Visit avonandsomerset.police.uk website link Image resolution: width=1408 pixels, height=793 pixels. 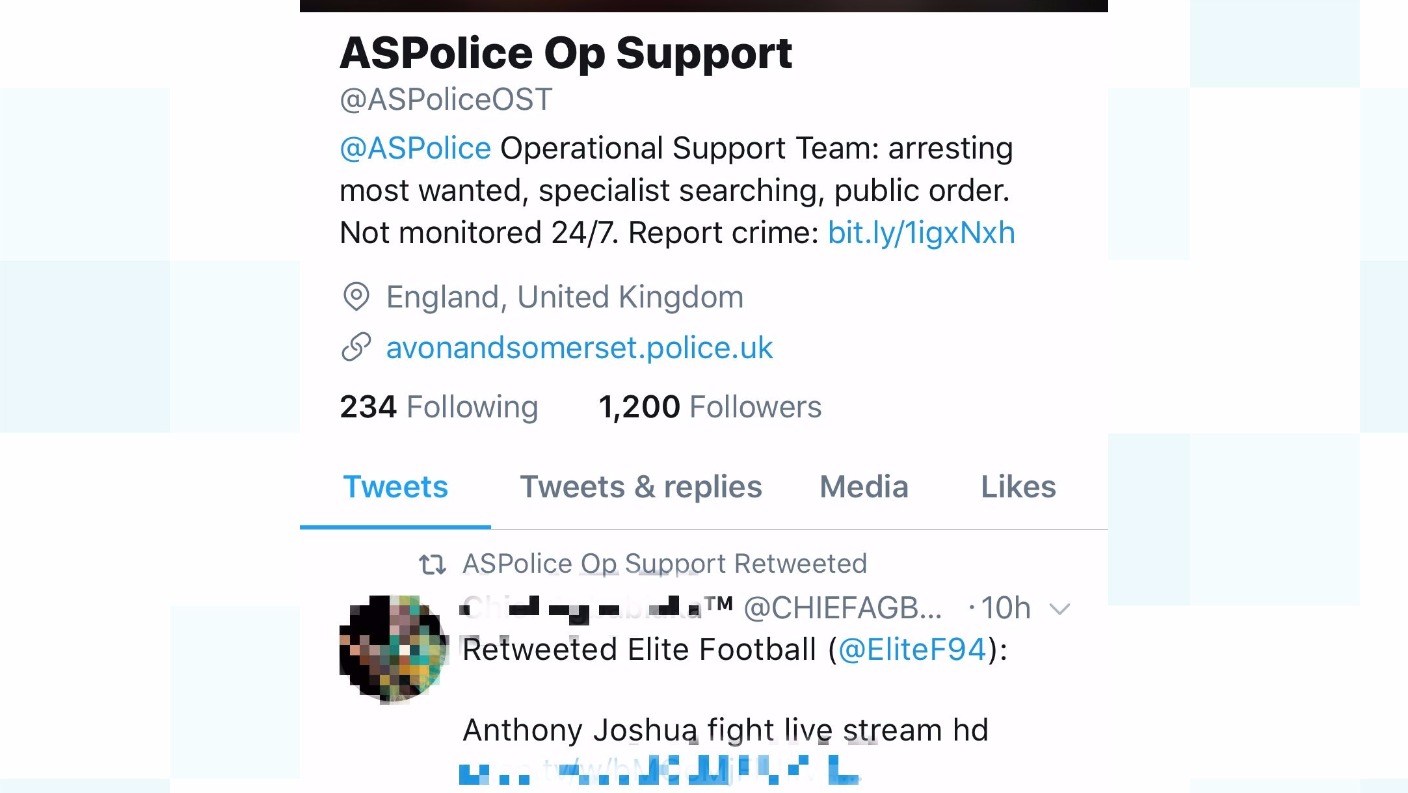point(579,347)
